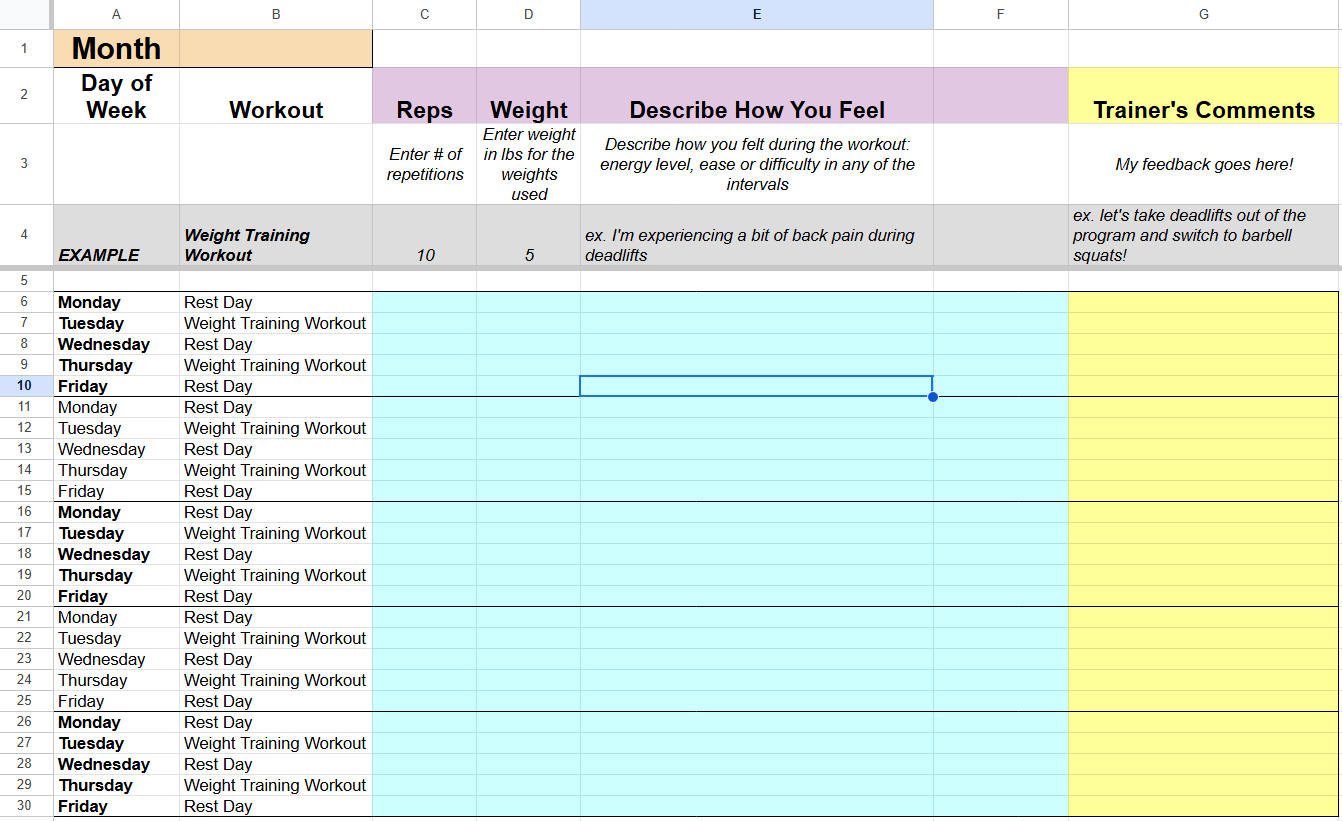
Task: Select row 30 header
Action: [x=26, y=806]
